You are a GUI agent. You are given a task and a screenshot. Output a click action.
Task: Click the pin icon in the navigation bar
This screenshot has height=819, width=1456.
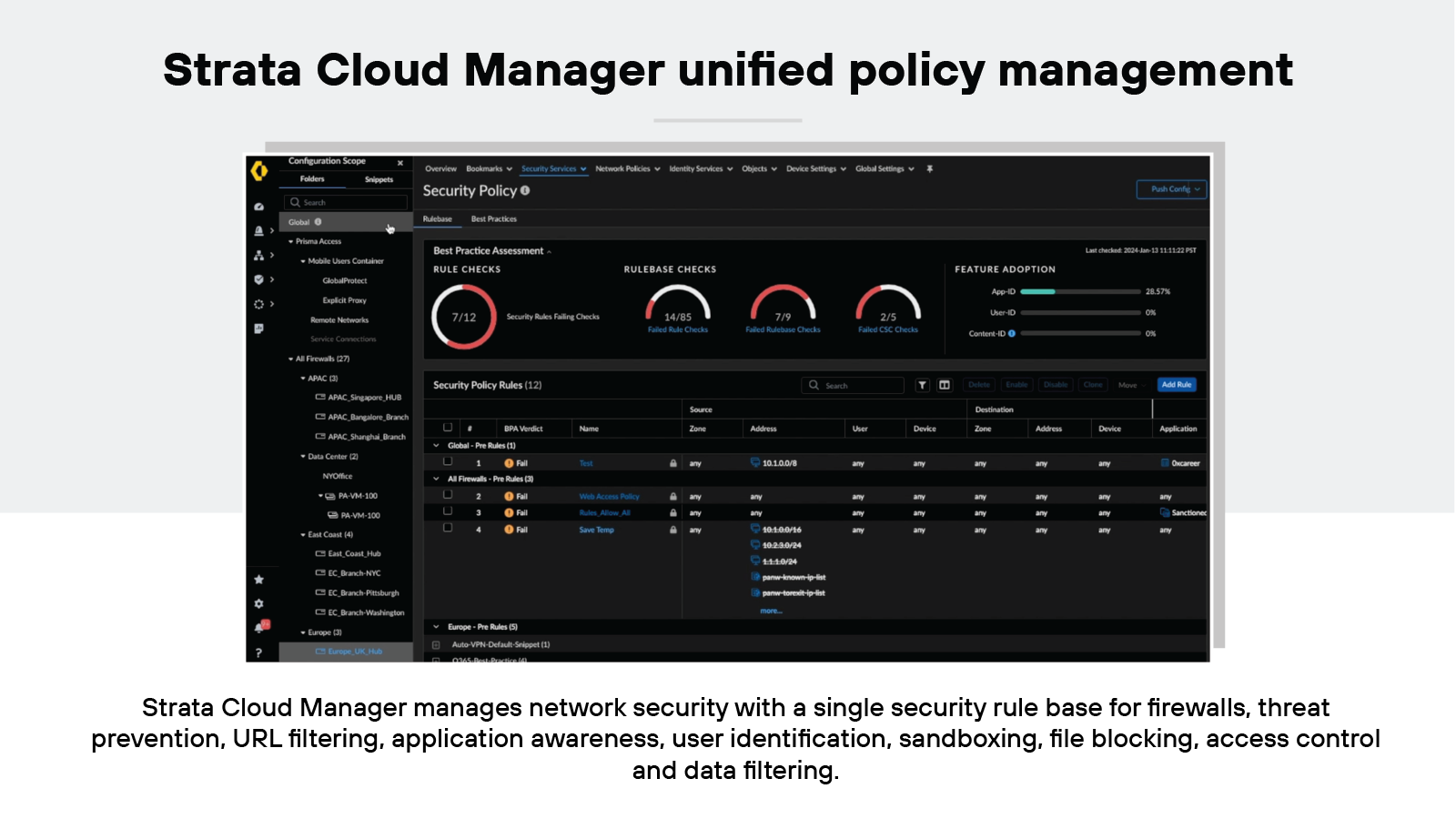pos(929,168)
